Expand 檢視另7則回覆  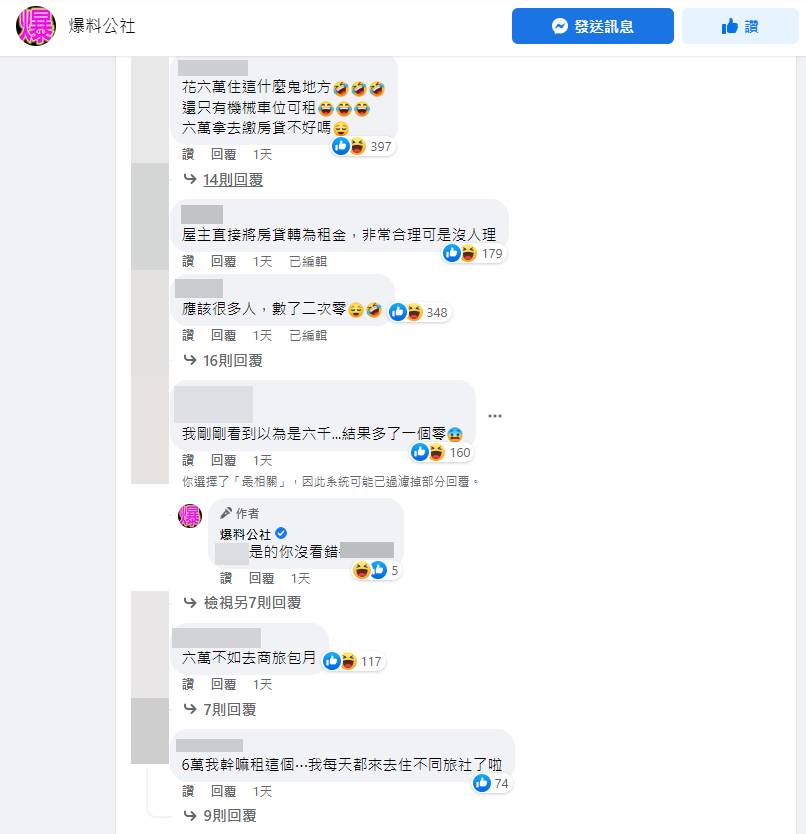(x=253, y=603)
